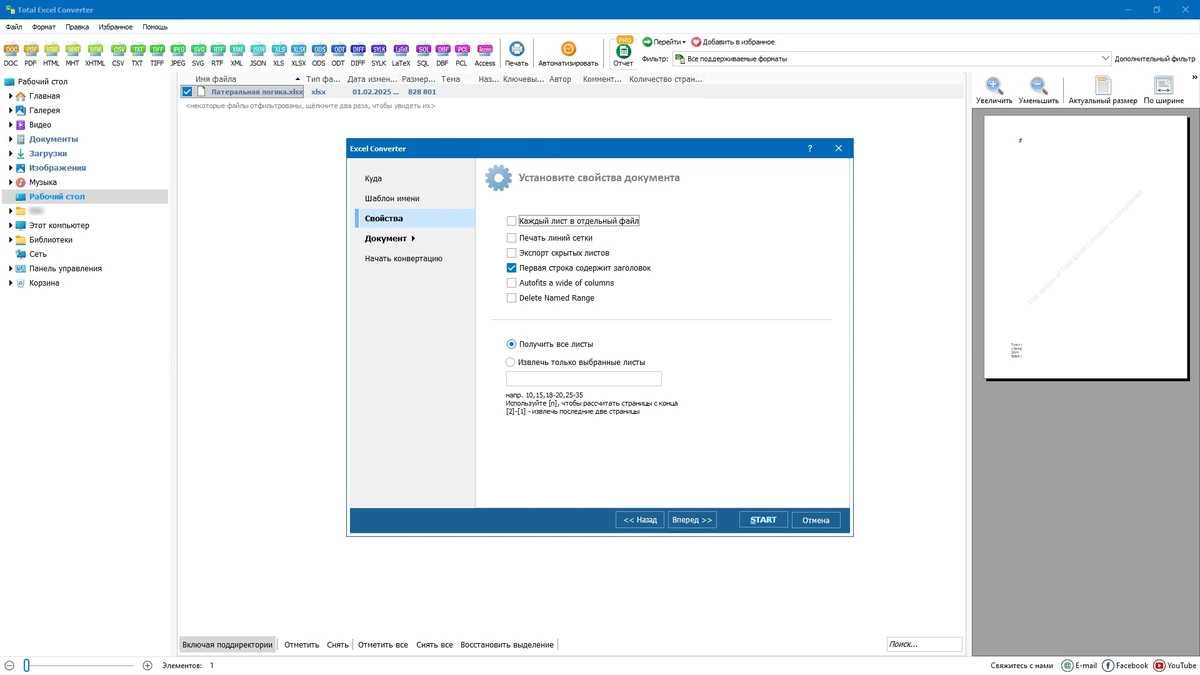
Task: Choose the JPEG format icon
Action: (178, 54)
